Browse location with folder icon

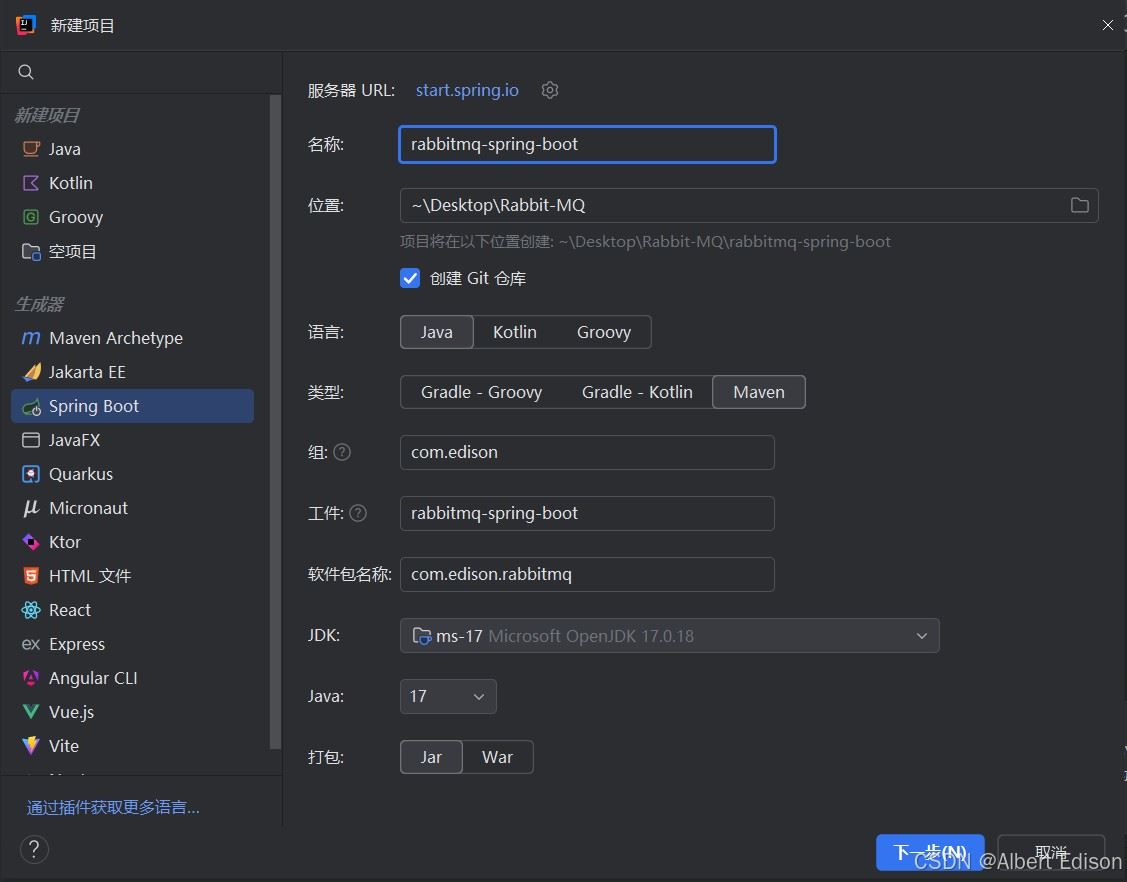coord(1079,206)
